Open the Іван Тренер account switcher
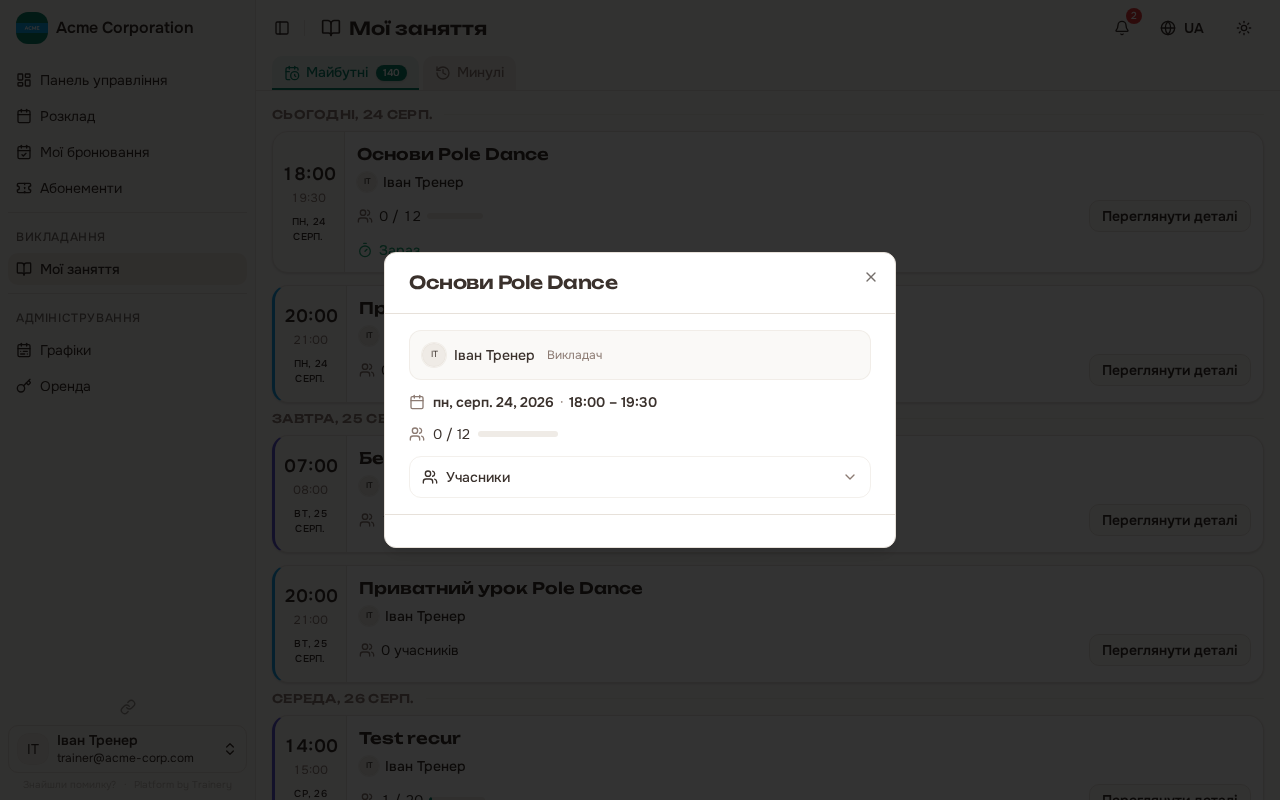The height and width of the screenshot is (800, 1280). [127, 749]
